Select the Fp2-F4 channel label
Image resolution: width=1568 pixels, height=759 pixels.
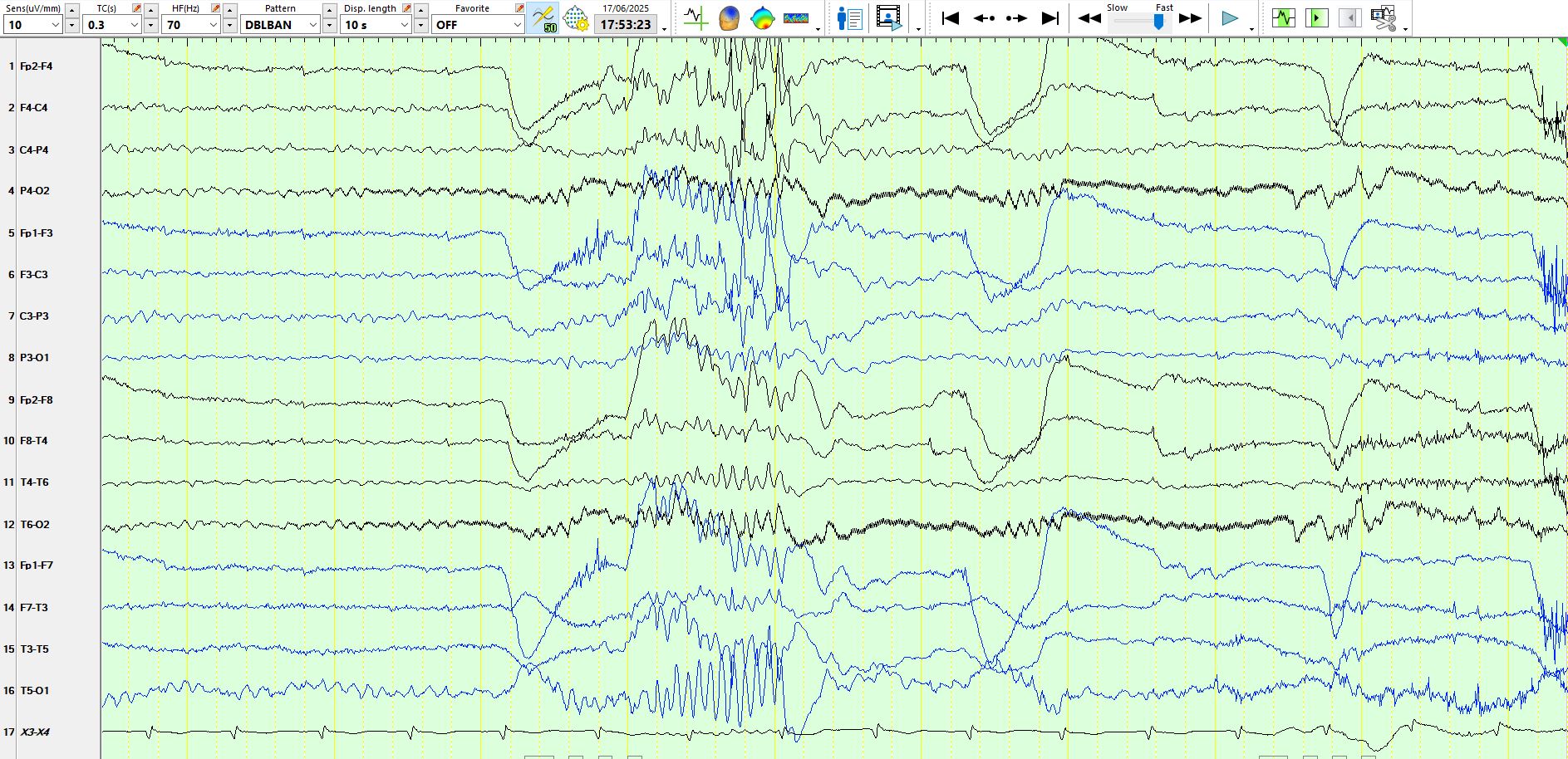coord(36,66)
